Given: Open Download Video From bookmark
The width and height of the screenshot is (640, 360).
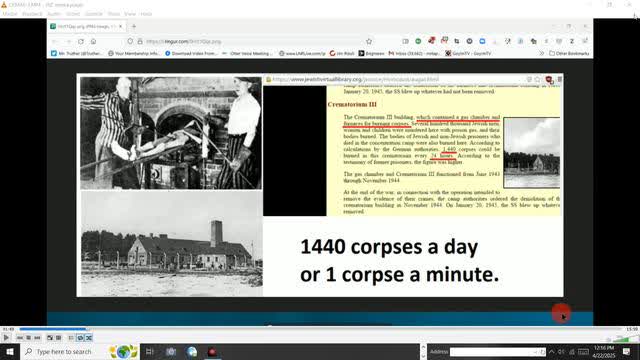Looking at the screenshot, I should click(x=191, y=53).
